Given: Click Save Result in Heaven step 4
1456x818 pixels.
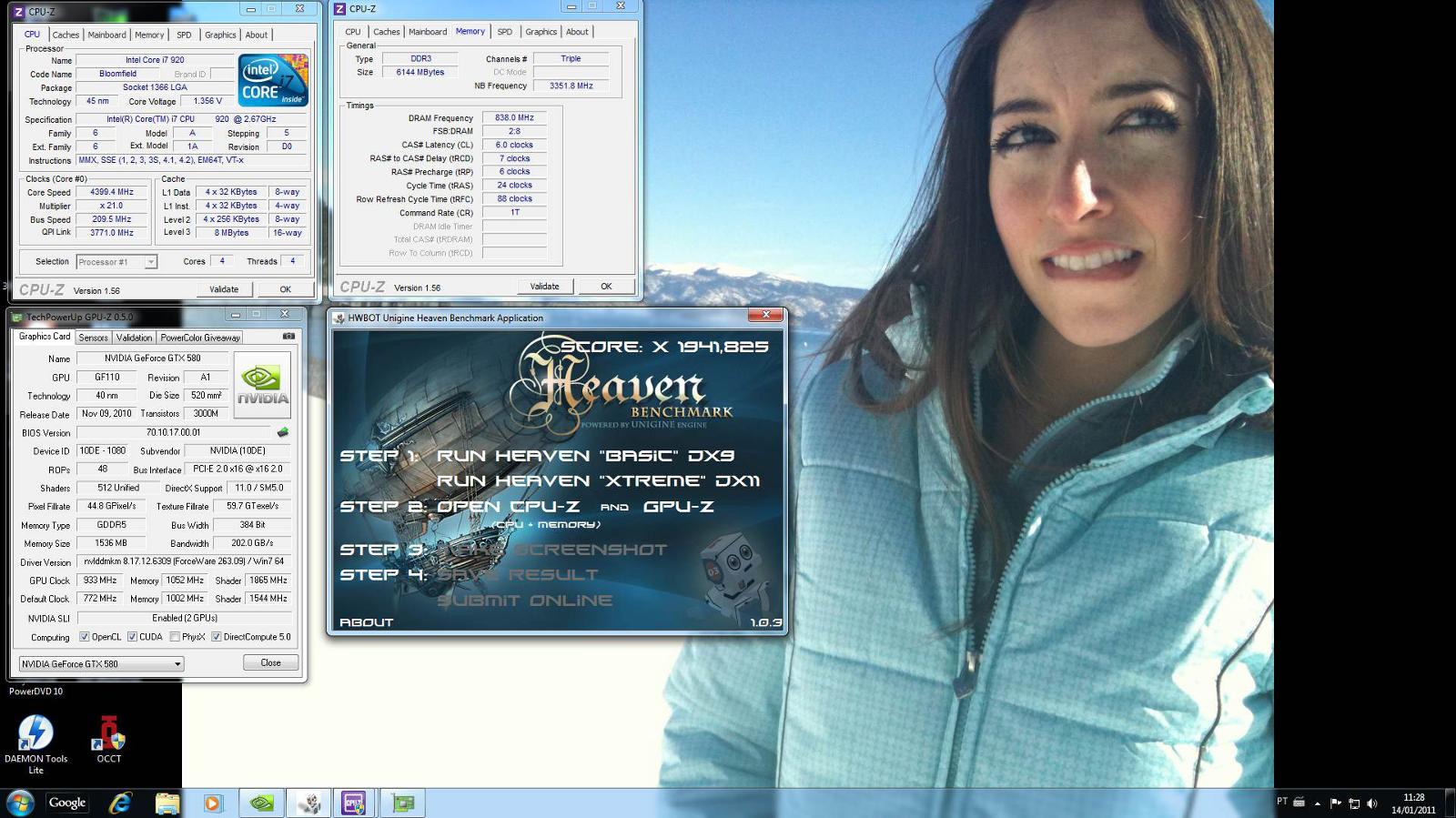Looking at the screenshot, I should pyautogui.click(x=517, y=575).
